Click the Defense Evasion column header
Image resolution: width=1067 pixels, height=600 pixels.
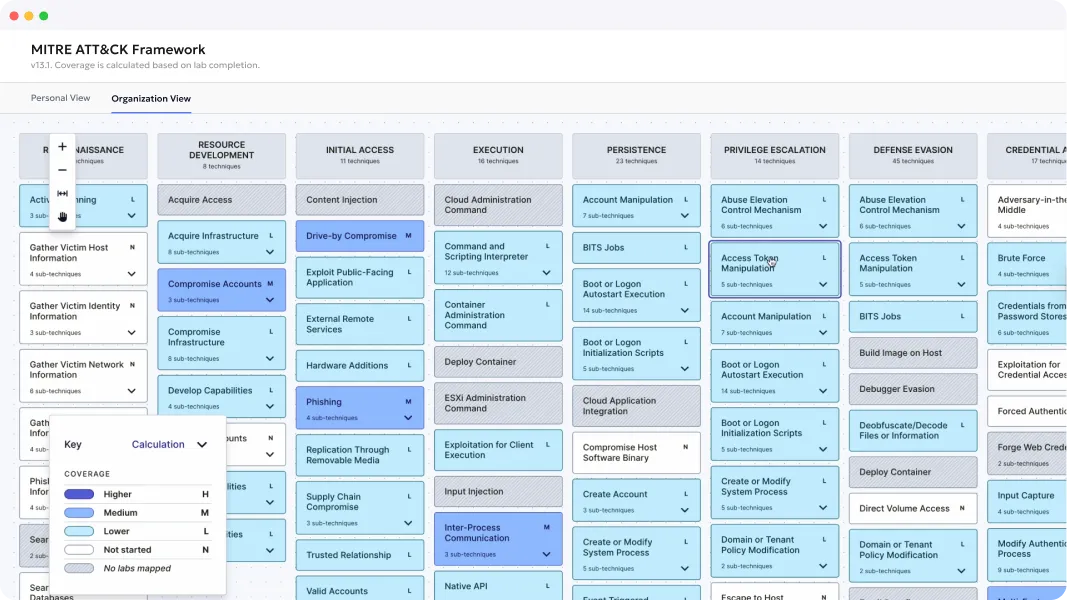[x=913, y=156]
